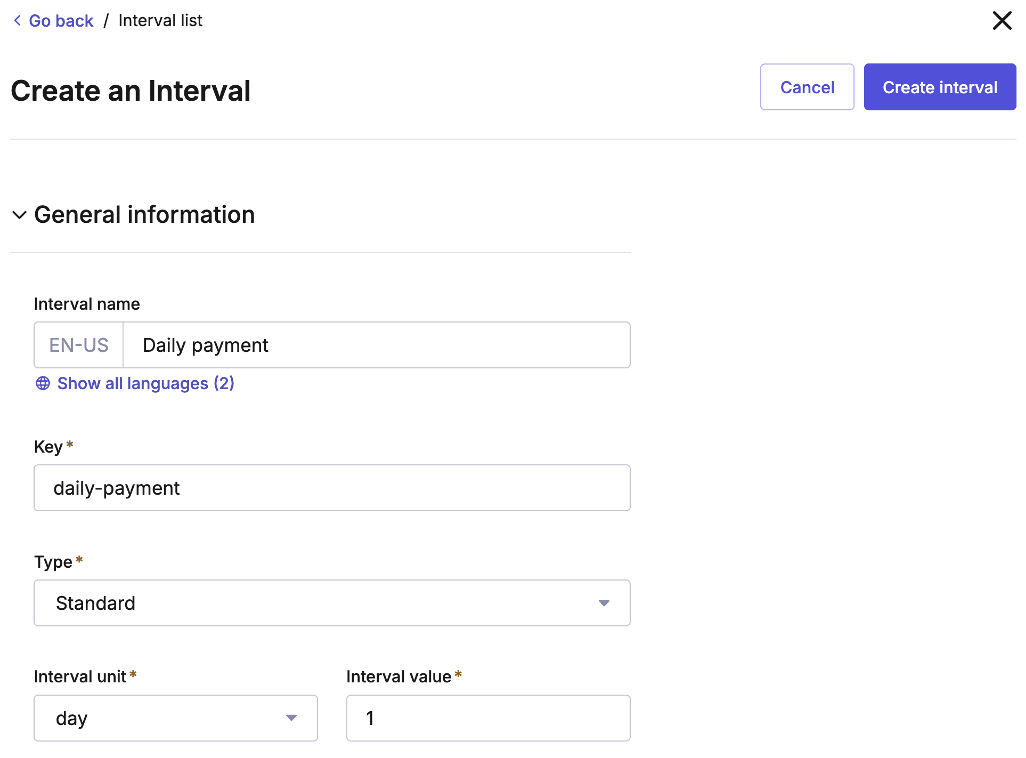Click the Cancel button
The width and height of the screenshot is (1026, 758).
pos(806,87)
